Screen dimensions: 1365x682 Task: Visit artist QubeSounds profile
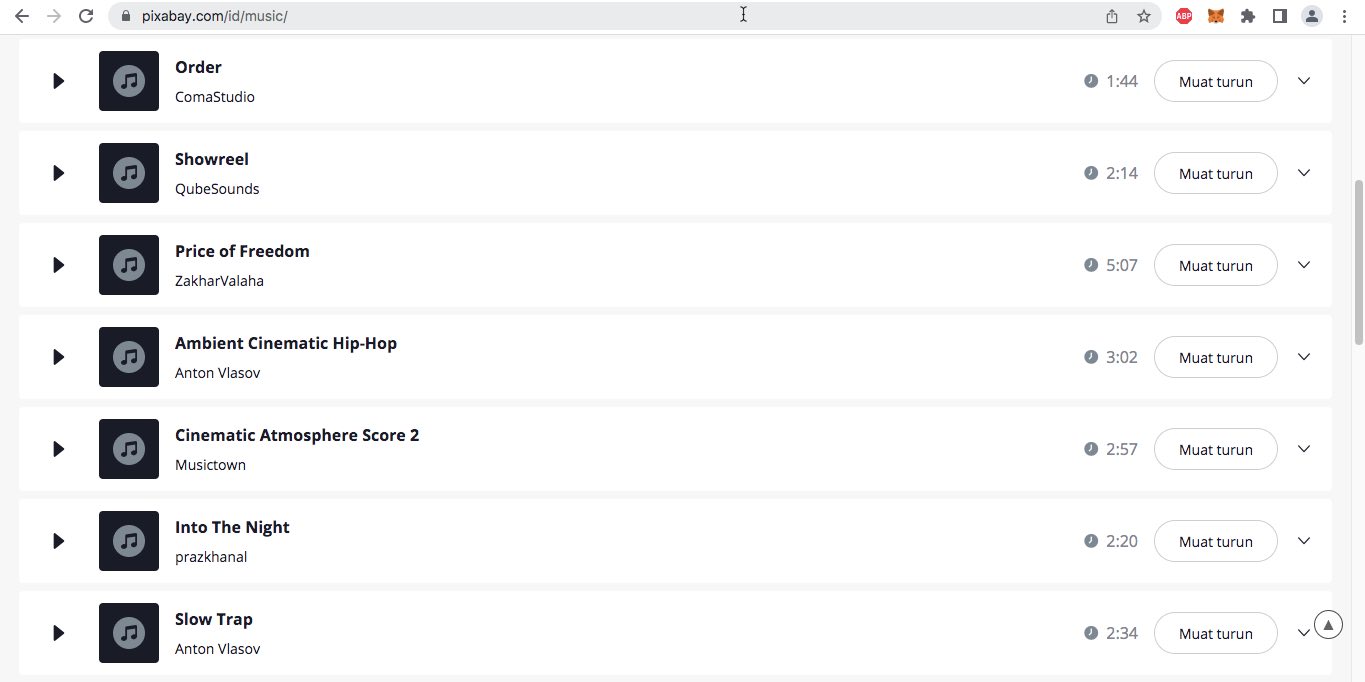pyautogui.click(x=217, y=189)
